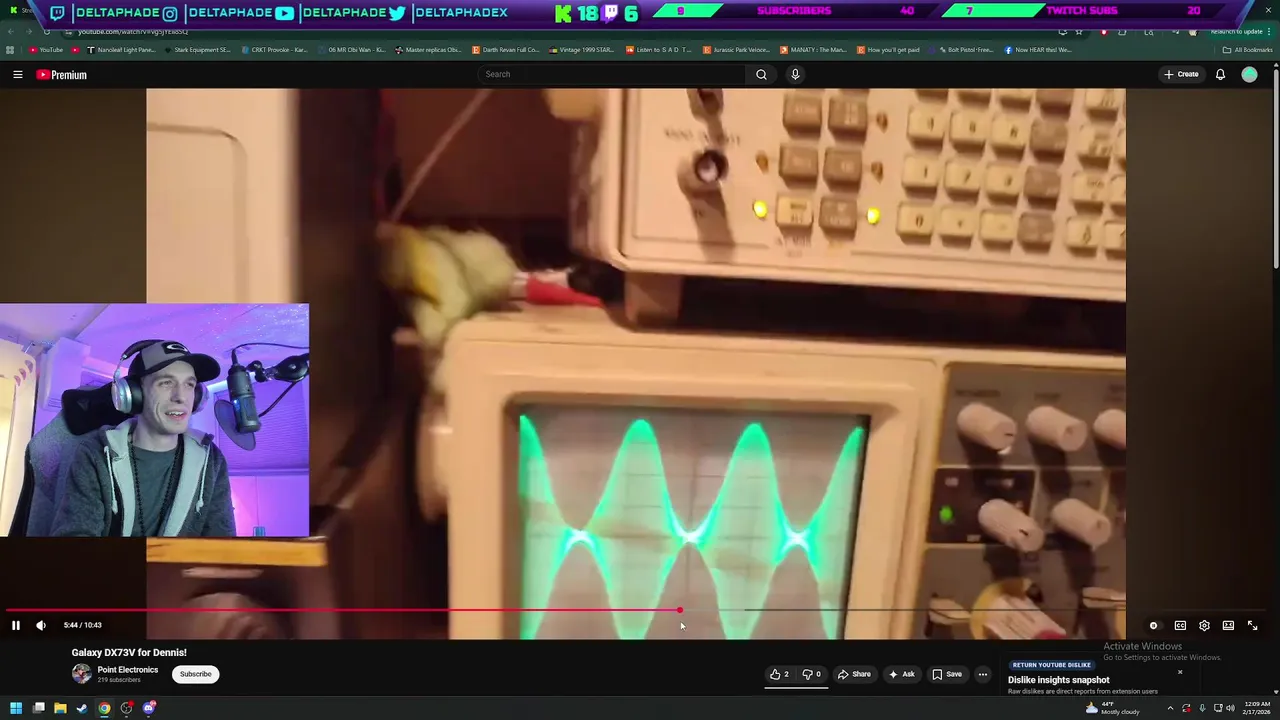The width and height of the screenshot is (1280, 720).
Task: Open the clock and date flyout
Action: coord(1257,708)
